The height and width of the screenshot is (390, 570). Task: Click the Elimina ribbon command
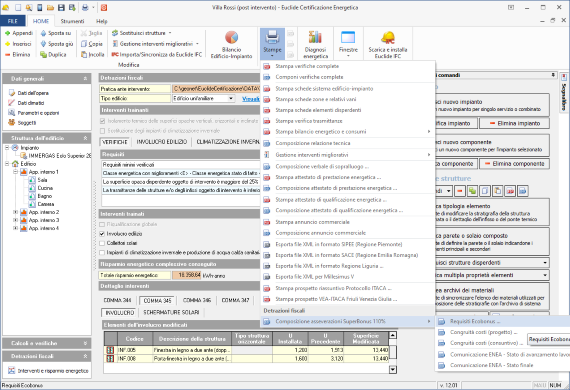point(17,55)
